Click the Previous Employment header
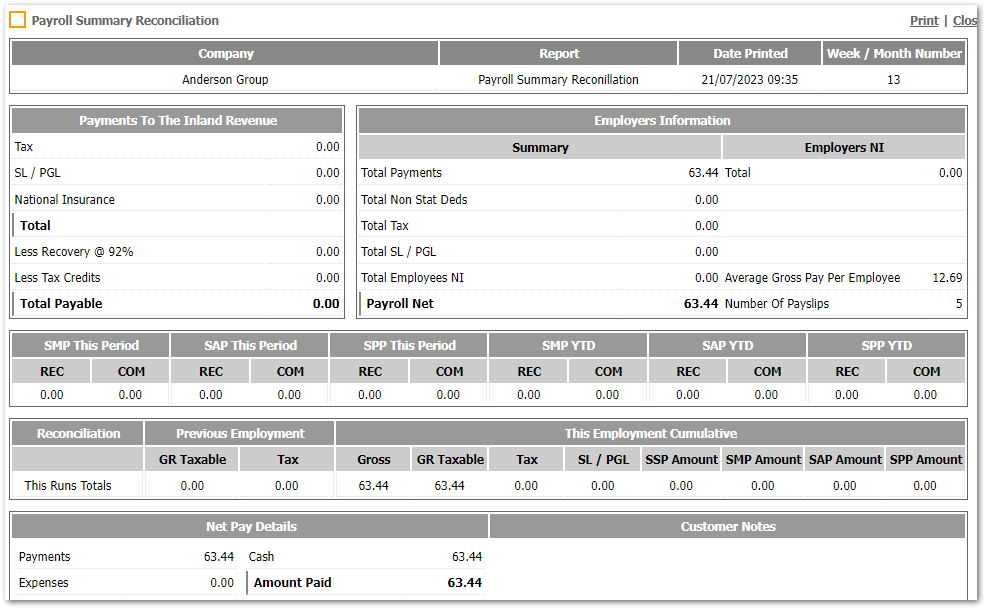Image resolution: width=986 pixels, height=609 pixels. tap(240, 434)
